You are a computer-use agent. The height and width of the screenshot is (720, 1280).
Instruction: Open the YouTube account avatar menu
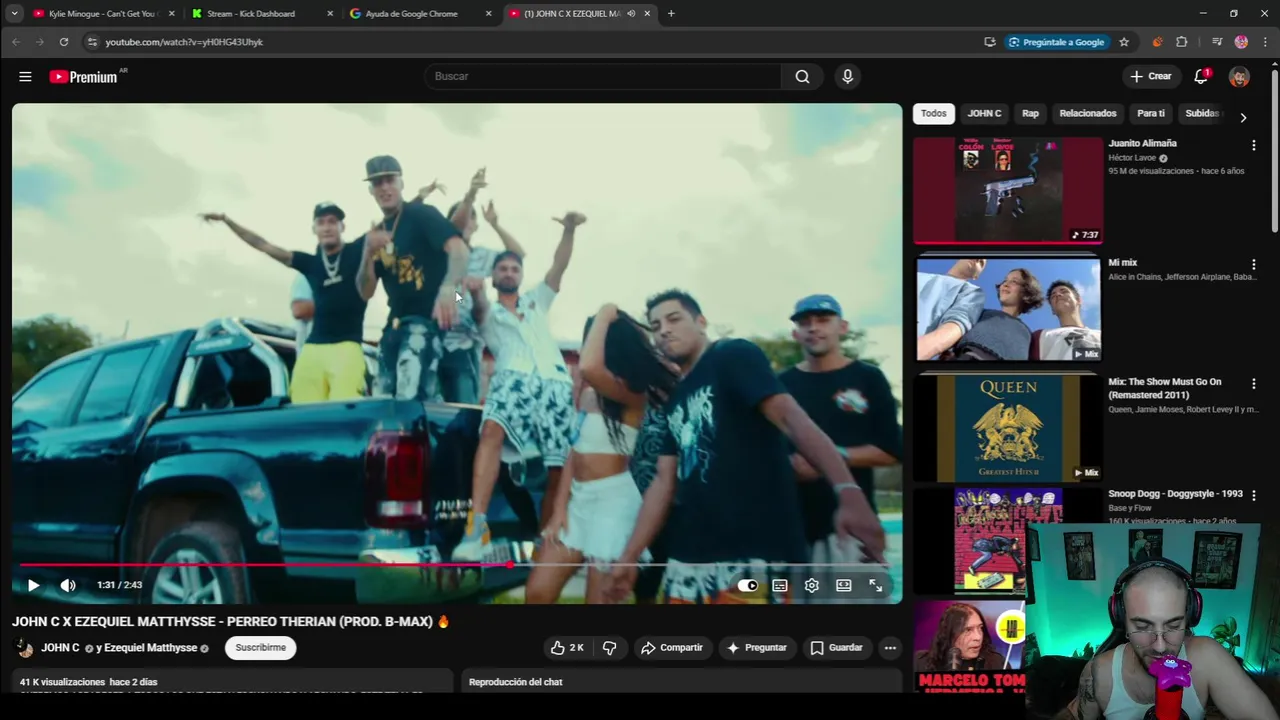1239,76
